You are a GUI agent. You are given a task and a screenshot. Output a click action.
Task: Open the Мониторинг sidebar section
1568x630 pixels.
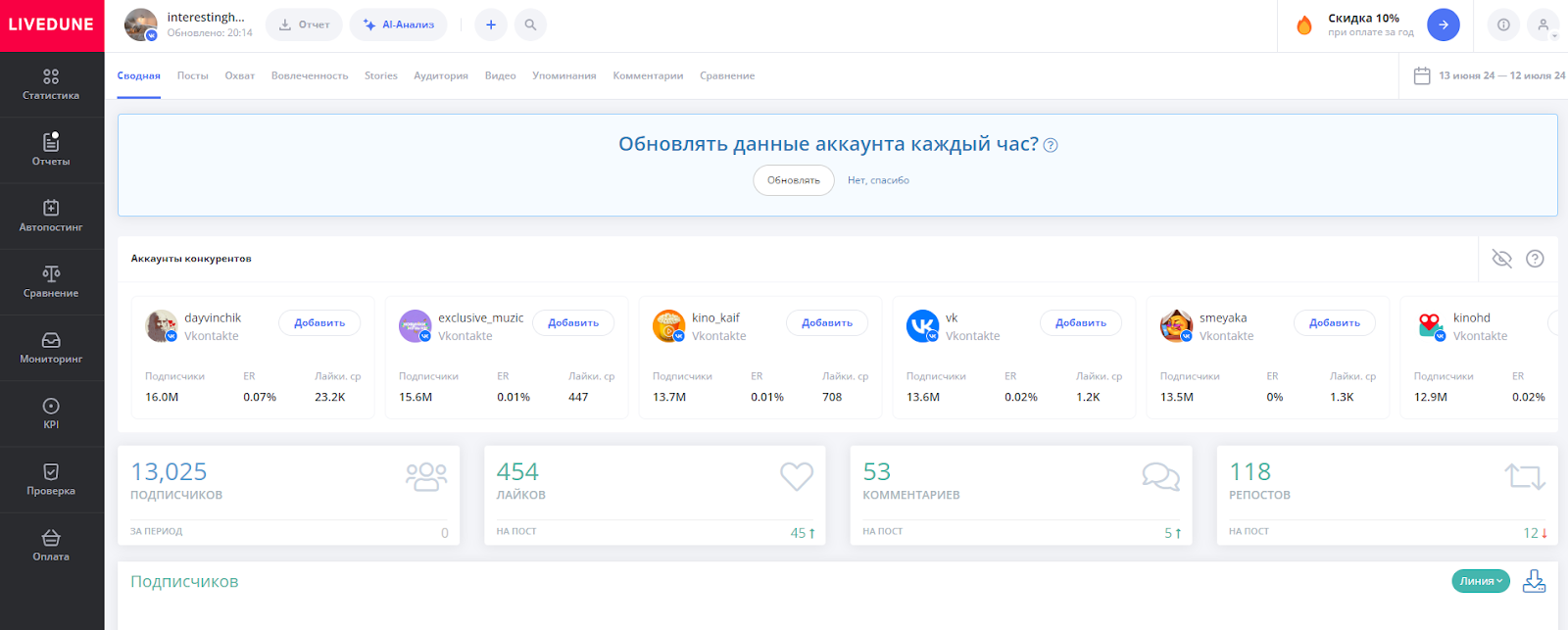tap(51, 348)
